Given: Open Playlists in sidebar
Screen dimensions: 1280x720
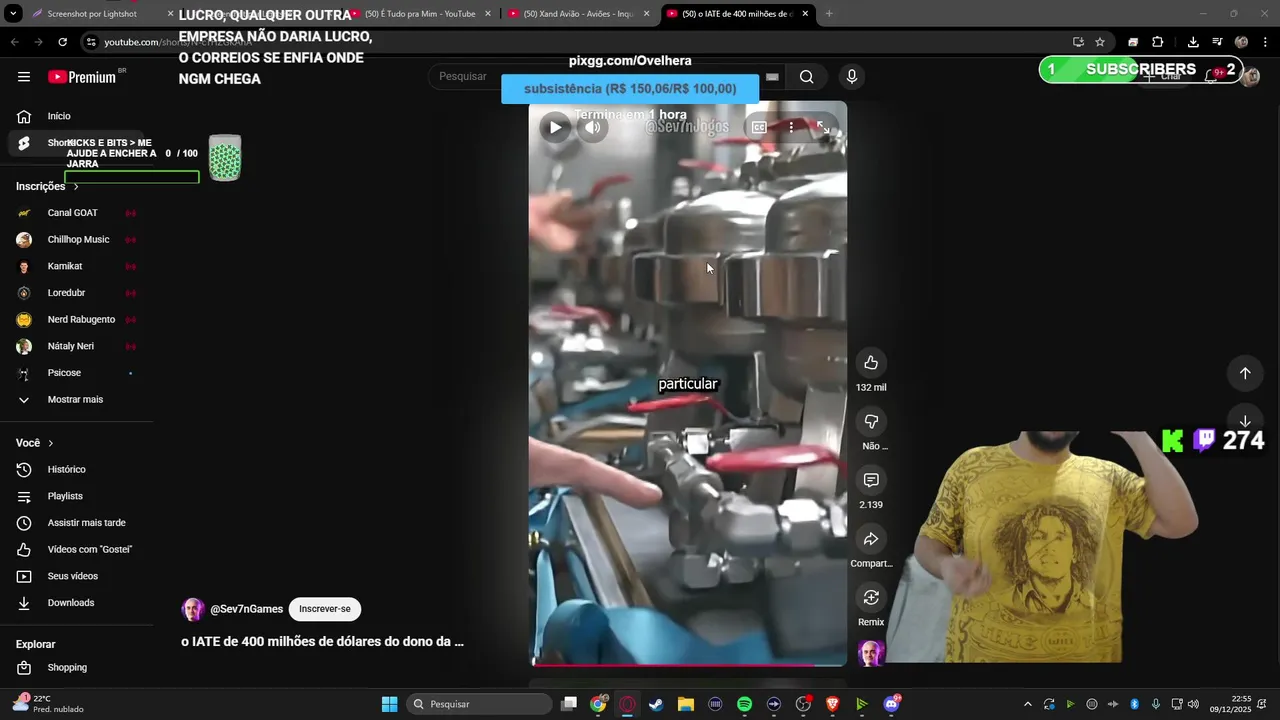Looking at the screenshot, I should click(x=76, y=496).
